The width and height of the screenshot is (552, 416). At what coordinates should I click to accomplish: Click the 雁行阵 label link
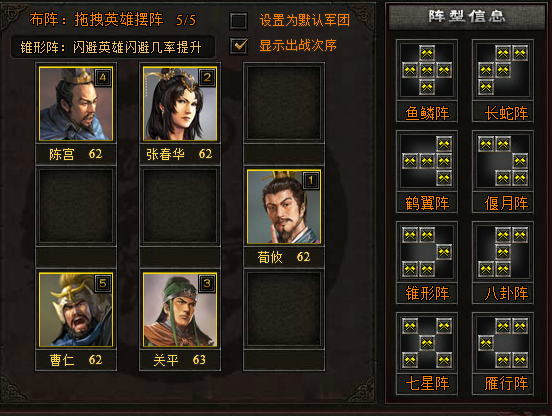point(506,383)
